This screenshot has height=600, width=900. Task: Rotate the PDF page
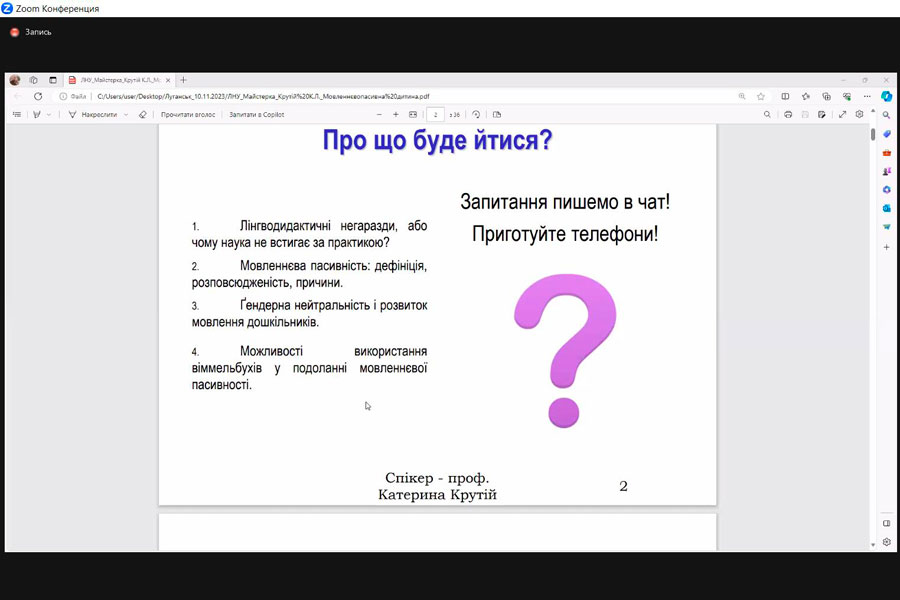[x=477, y=115]
